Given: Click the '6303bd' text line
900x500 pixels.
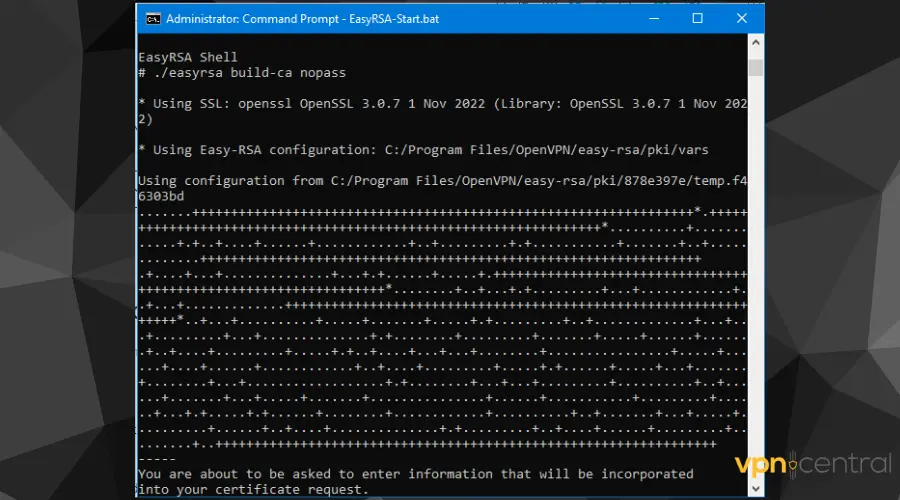Looking at the screenshot, I should pos(161,196).
